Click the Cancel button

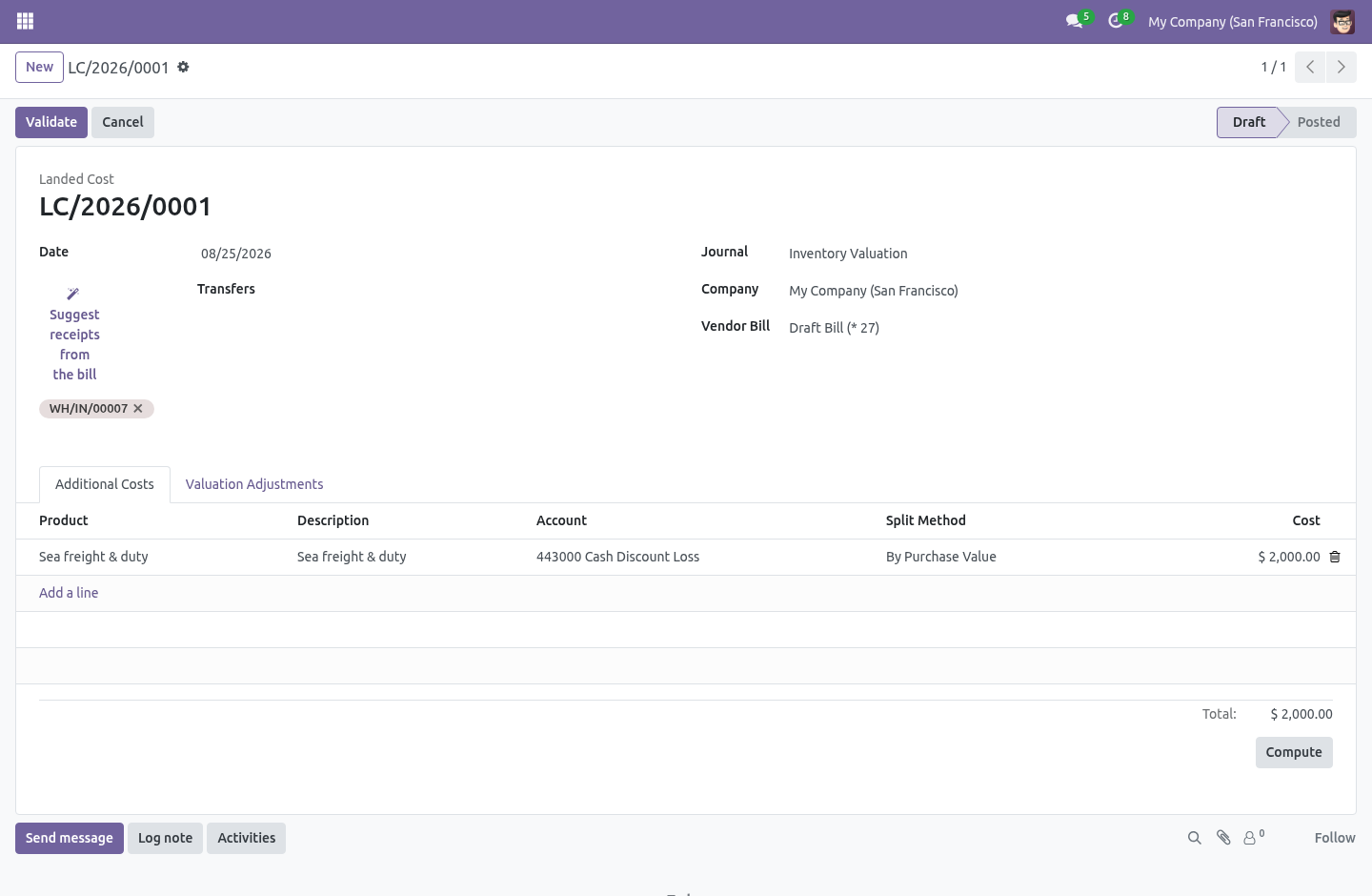click(x=123, y=122)
